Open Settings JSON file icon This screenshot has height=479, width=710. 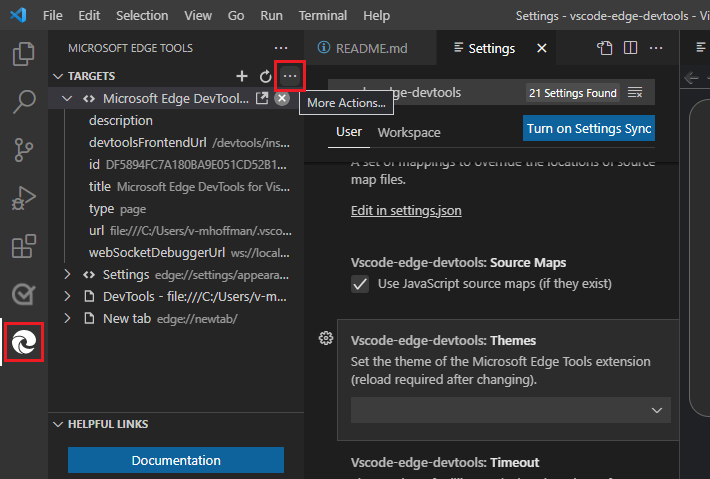(604, 48)
